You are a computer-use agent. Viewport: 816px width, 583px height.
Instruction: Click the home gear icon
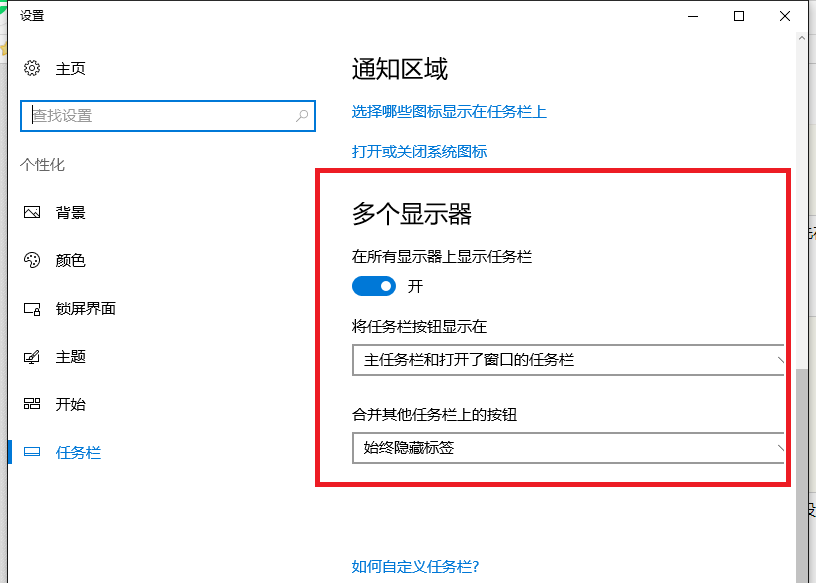(x=32, y=68)
